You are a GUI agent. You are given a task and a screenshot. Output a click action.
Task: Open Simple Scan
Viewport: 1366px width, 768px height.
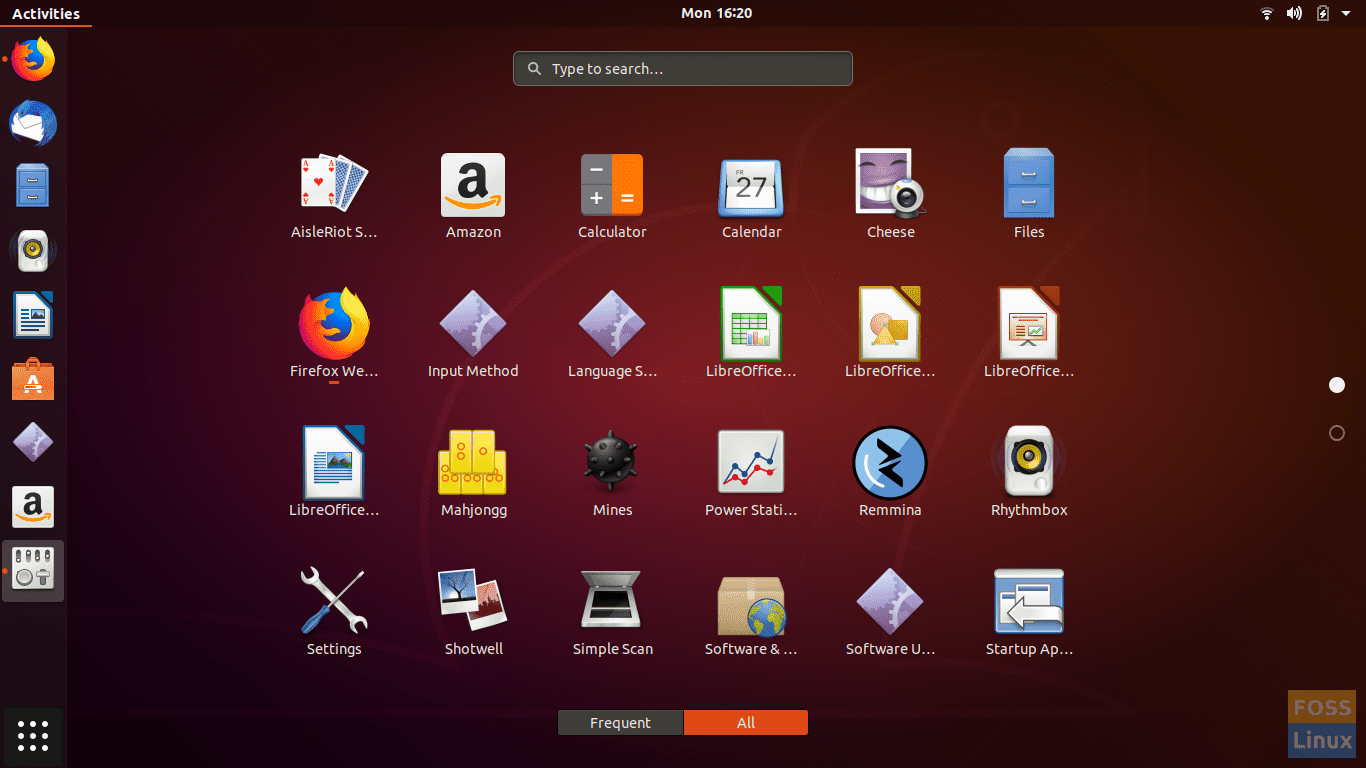[x=612, y=601]
